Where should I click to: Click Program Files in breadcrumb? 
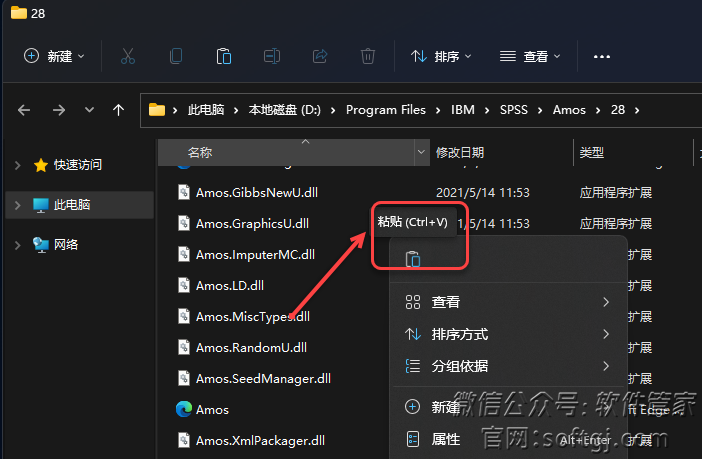[385, 110]
